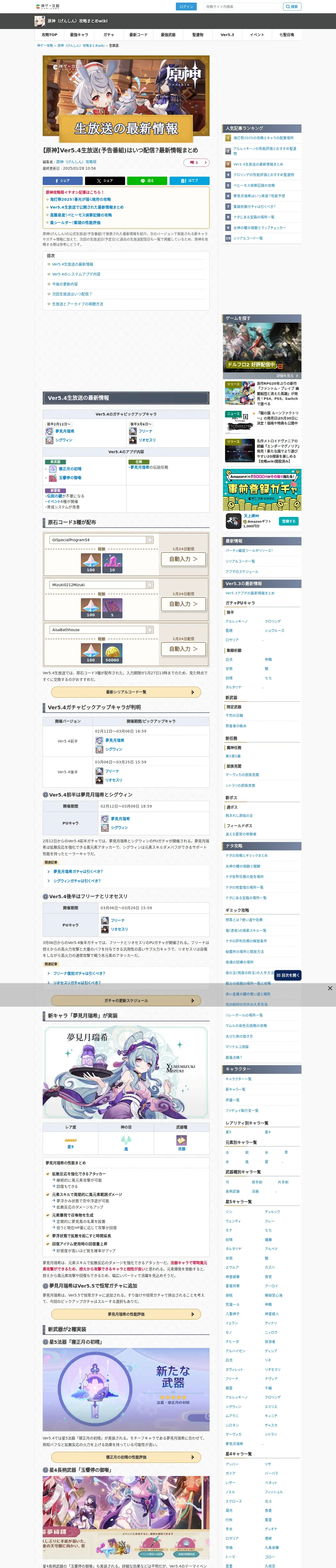The height and width of the screenshot is (1568, 336).
Task: Jump to Ver5.4のシステムアプデ内容 in contents
Action: (x=76, y=274)
